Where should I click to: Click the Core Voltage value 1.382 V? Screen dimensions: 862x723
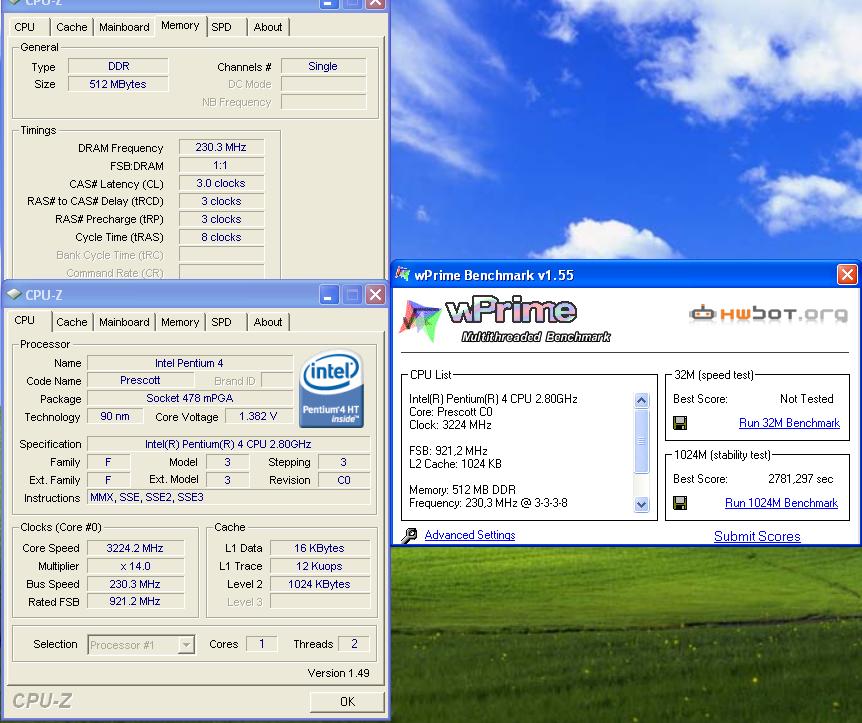[258, 417]
